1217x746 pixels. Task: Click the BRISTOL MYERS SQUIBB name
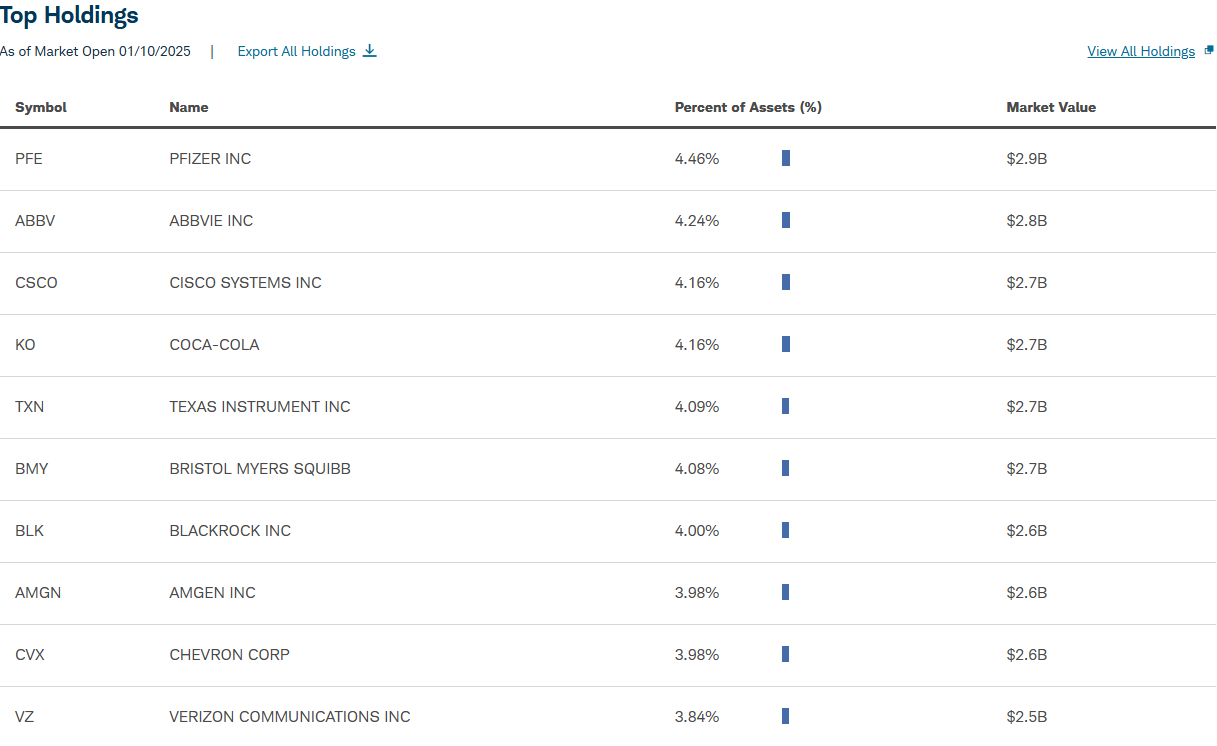tap(260, 468)
